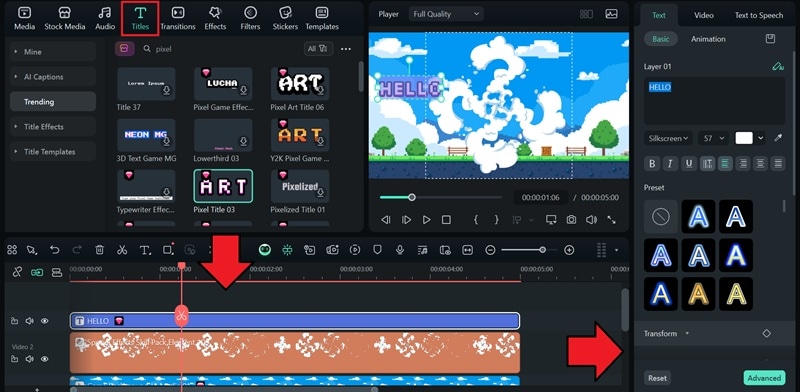This screenshot has height=392, width=800.
Task: Split the clip with the scissors tool
Action: coord(122,250)
